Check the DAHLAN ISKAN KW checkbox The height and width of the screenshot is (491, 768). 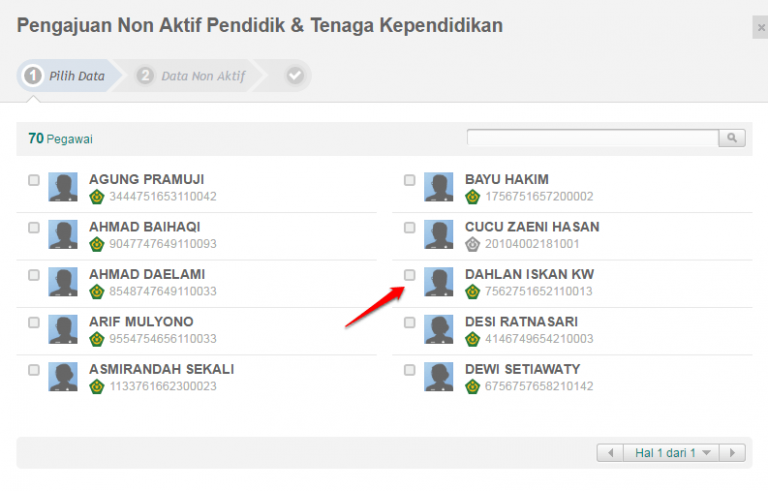click(409, 275)
